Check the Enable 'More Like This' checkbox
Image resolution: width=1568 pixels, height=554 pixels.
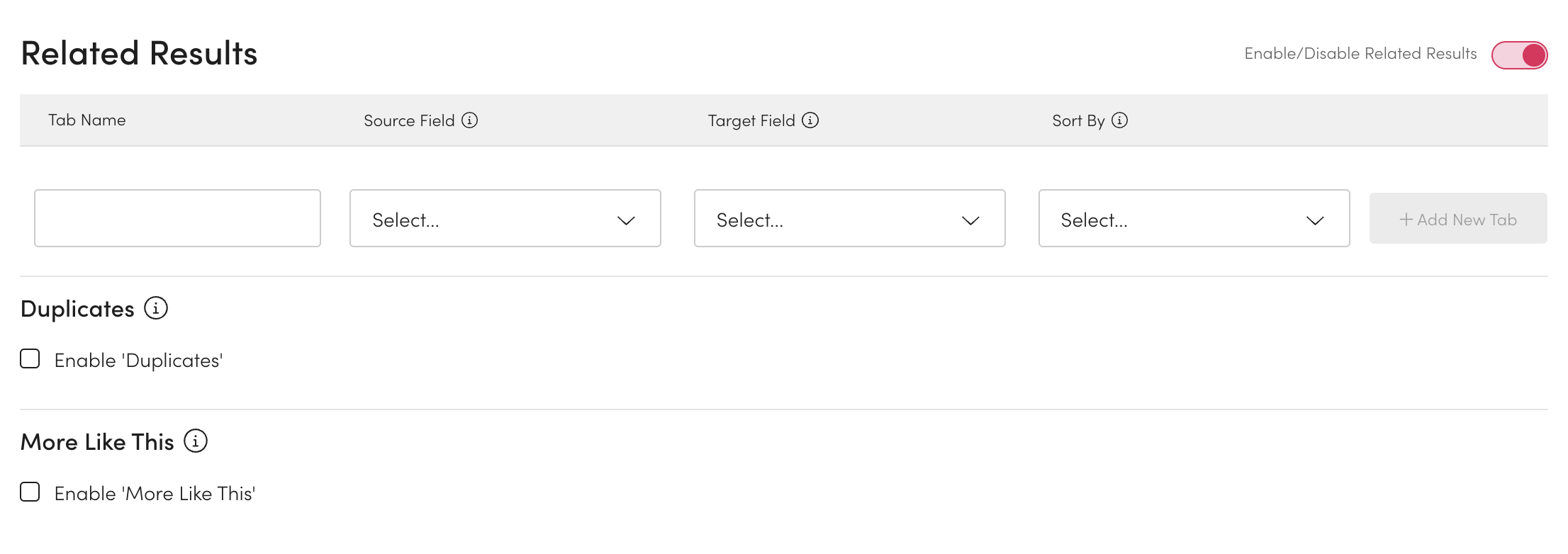(30, 492)
